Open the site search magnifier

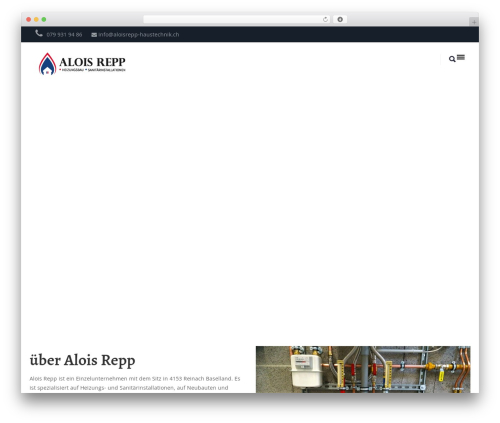[x=452, y=59]
